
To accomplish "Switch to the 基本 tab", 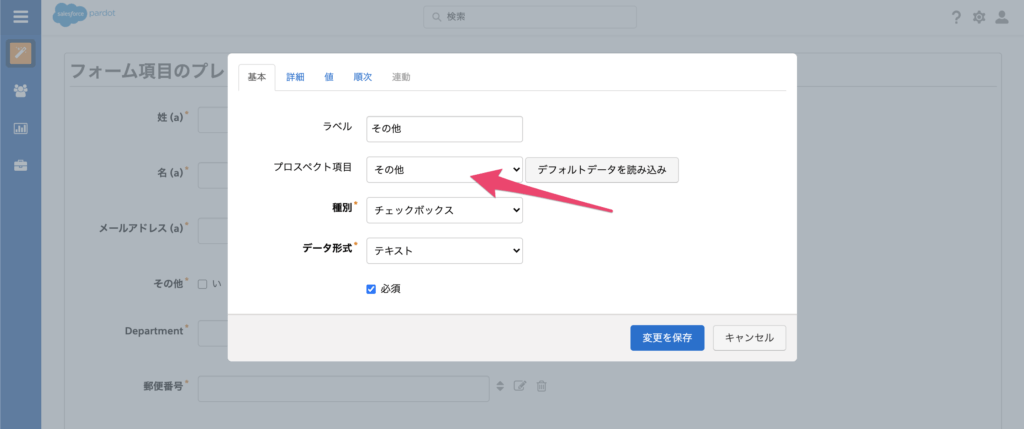I will click(257, 77).
